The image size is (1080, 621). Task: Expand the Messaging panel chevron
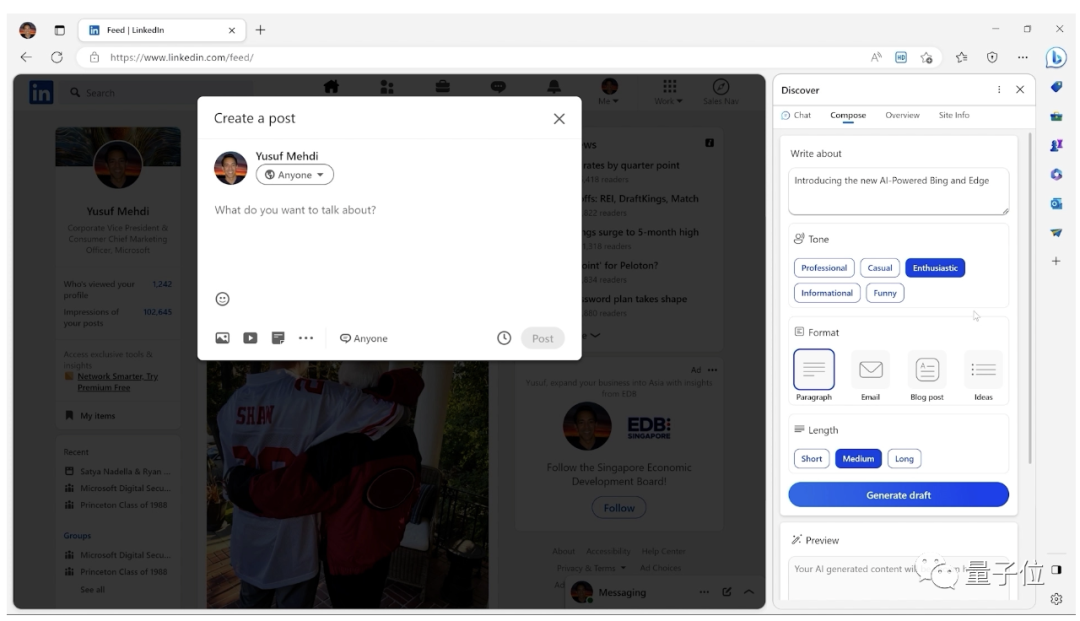pyautogui.click(x=749, y=592)
